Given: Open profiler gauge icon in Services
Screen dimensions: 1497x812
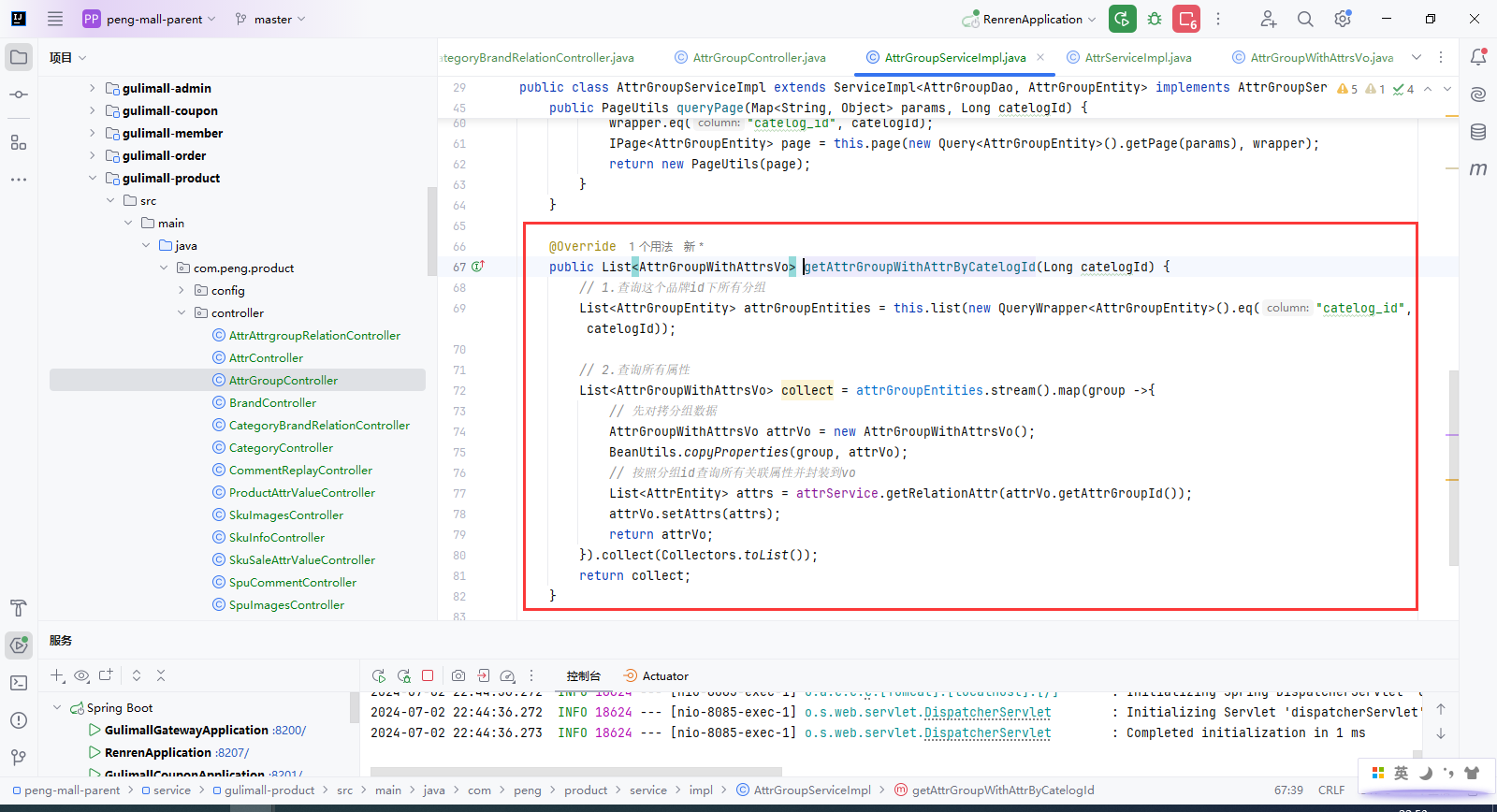Looking at the screenshot, I should [507, 675].
